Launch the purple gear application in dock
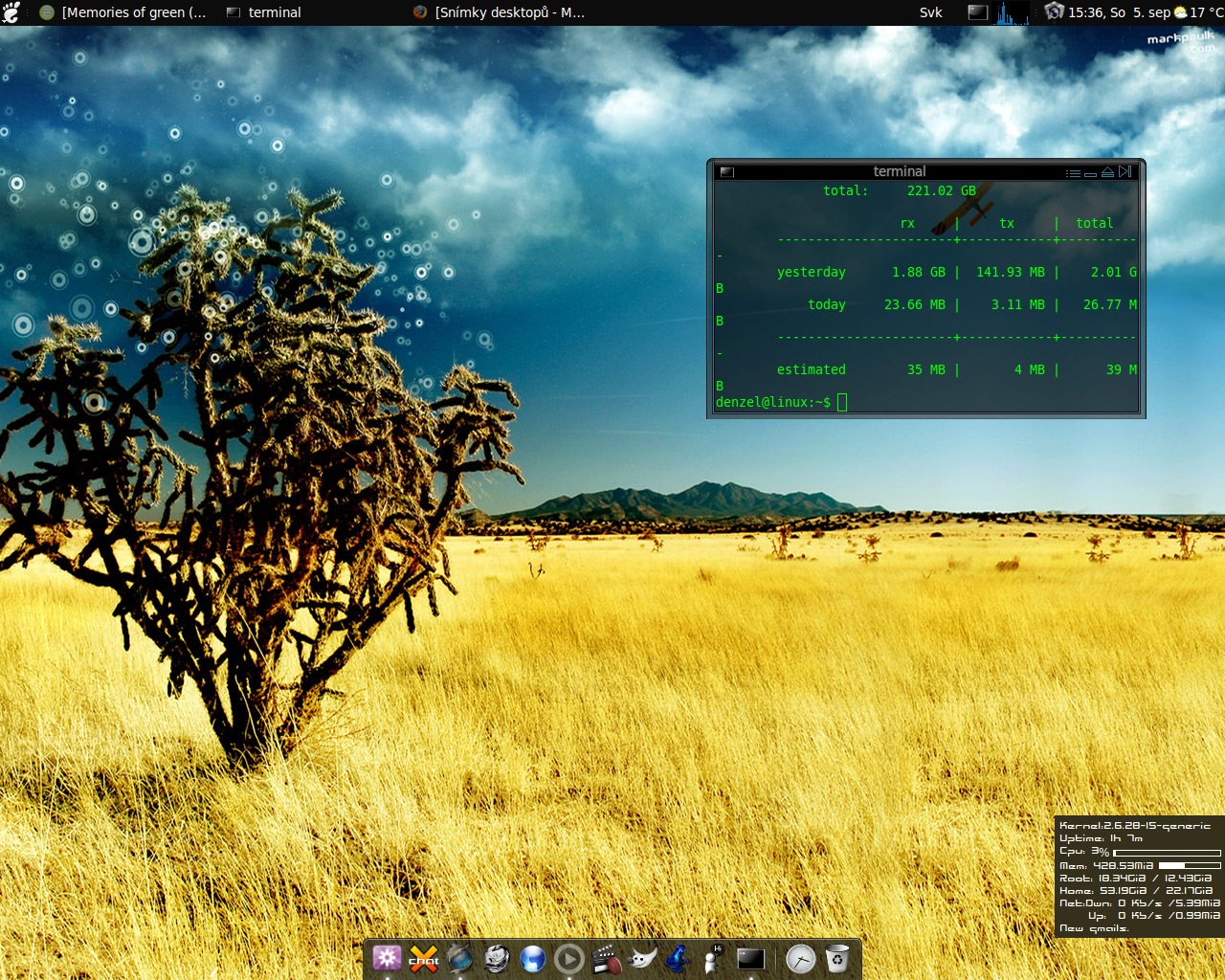Image resolution: width=1225 pixels, height=980 pixels. (x=387, y=958)
